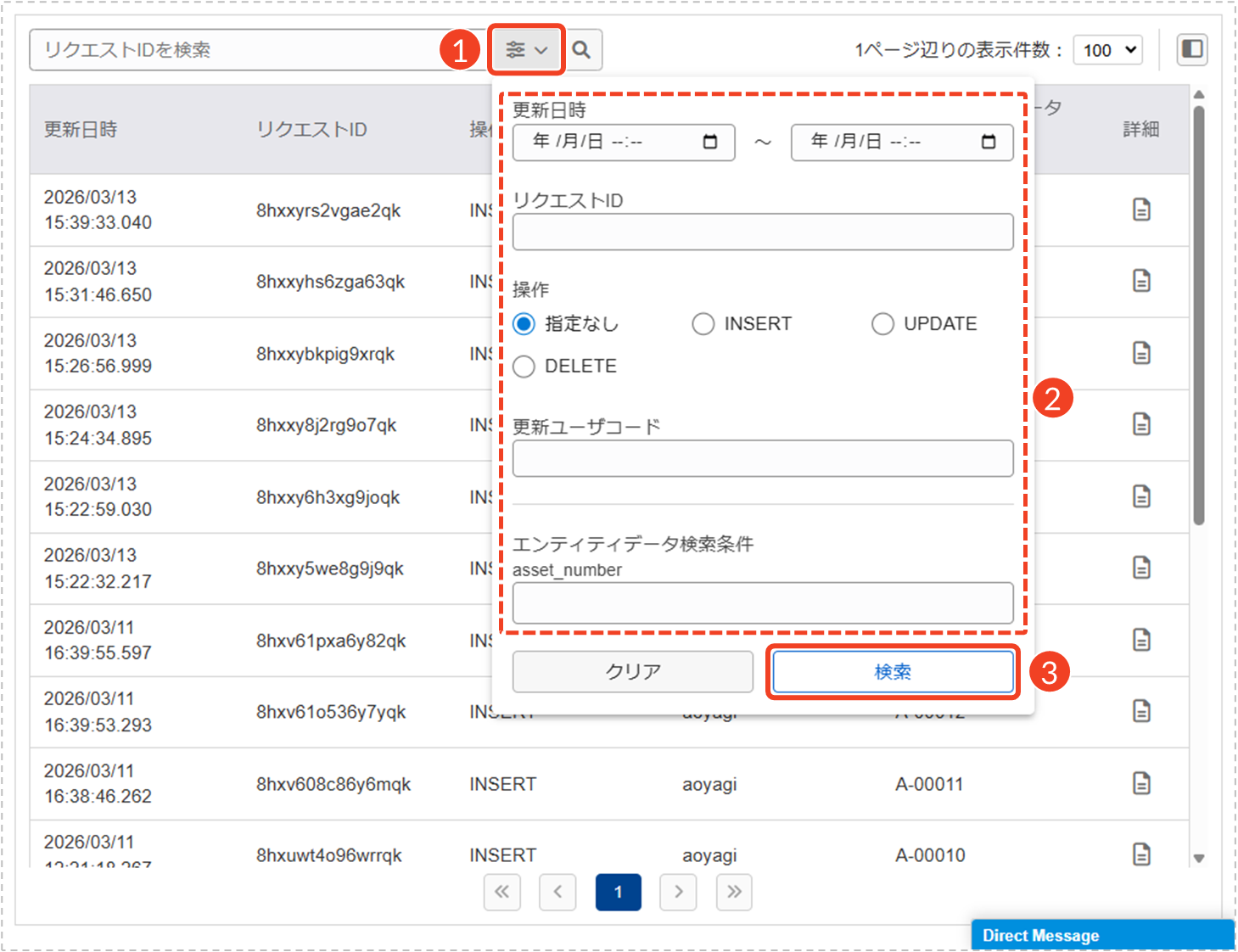Select the UPDATE operation radio button
The height and width of the screenshot is (952, 1238).
pyautogui.click(x=882, y=324)
